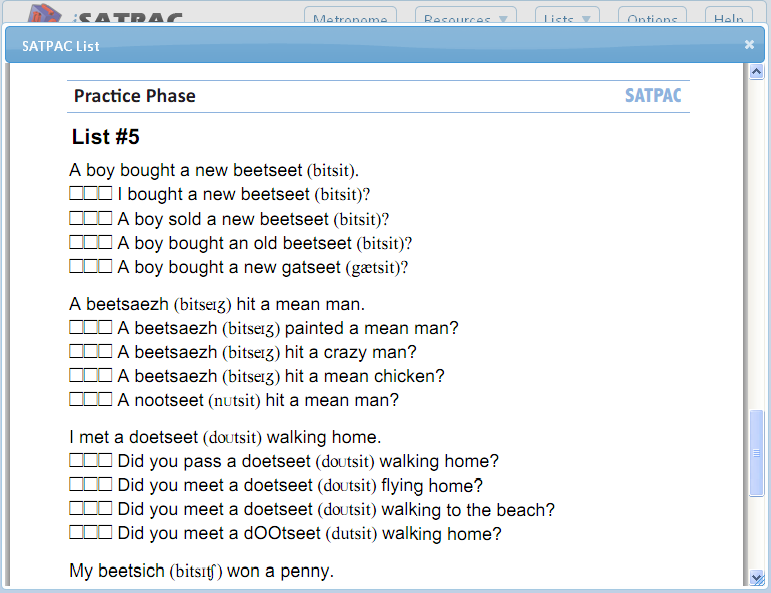Check third box for "A nootseet hit a mean man"
771x593 pixels.
105,399
